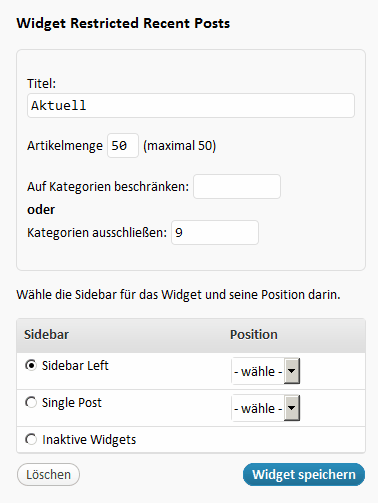378x503 pixels.
Task: Click the Position column header
Action: click(254, 335)
